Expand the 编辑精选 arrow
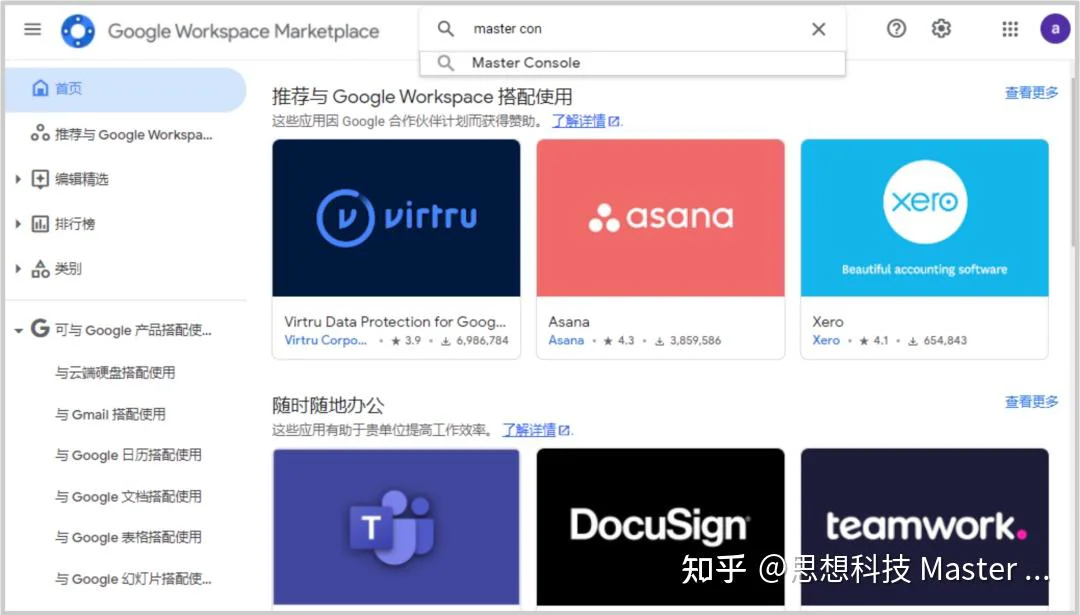 18,179
